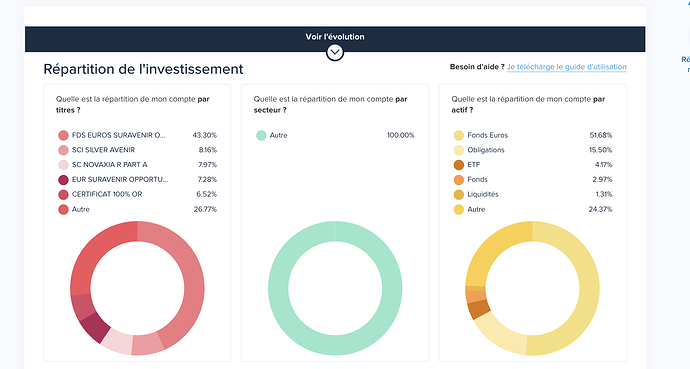
Task: Select the Autre 26.77% titres legend entry
Action: (x=137, y=209)
